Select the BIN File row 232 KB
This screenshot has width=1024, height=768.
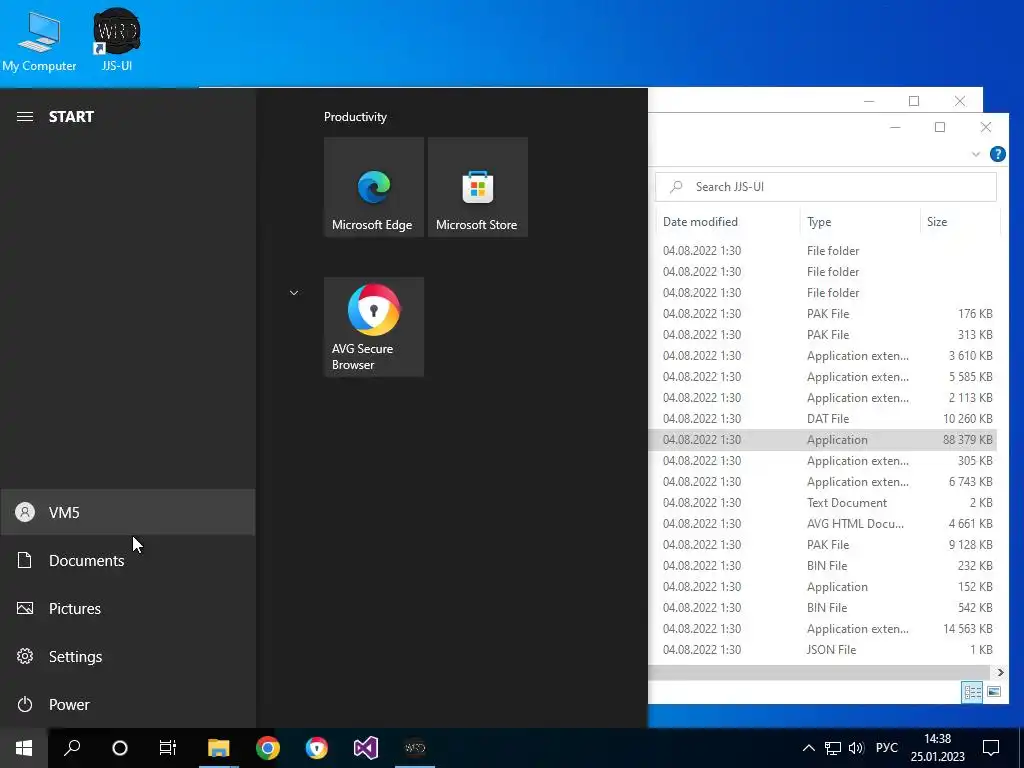pyautogui.click(x=823, y=566)
